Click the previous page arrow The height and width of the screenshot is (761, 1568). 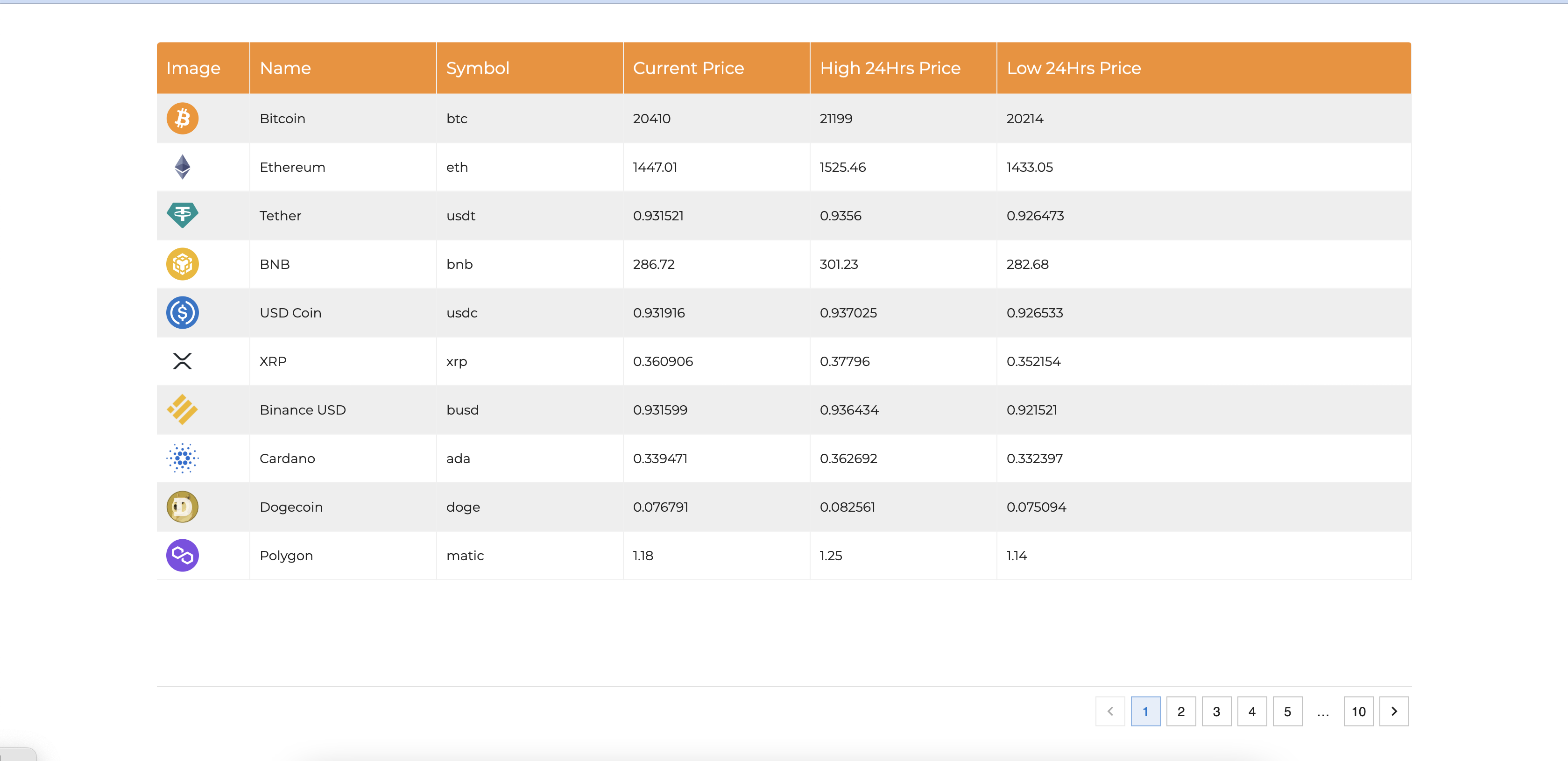[x=1110, y=711]
